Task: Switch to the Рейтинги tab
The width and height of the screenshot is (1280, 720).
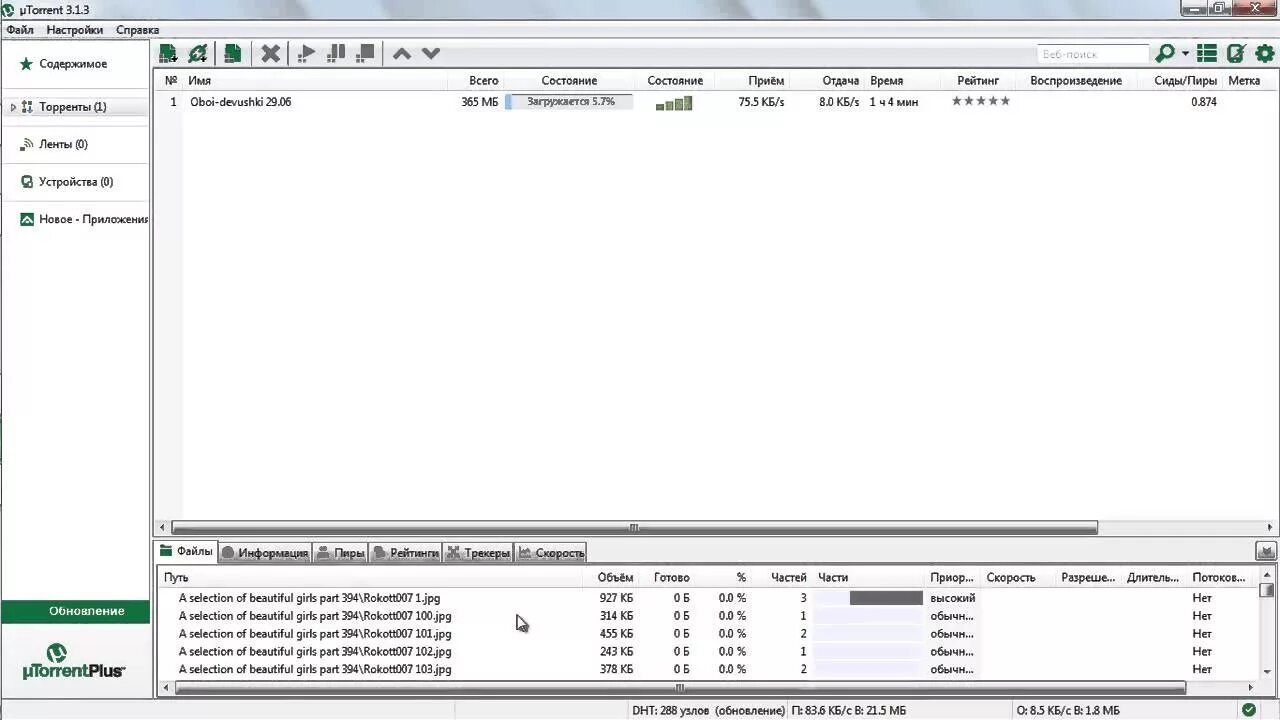Action: (x=405, y=553)
